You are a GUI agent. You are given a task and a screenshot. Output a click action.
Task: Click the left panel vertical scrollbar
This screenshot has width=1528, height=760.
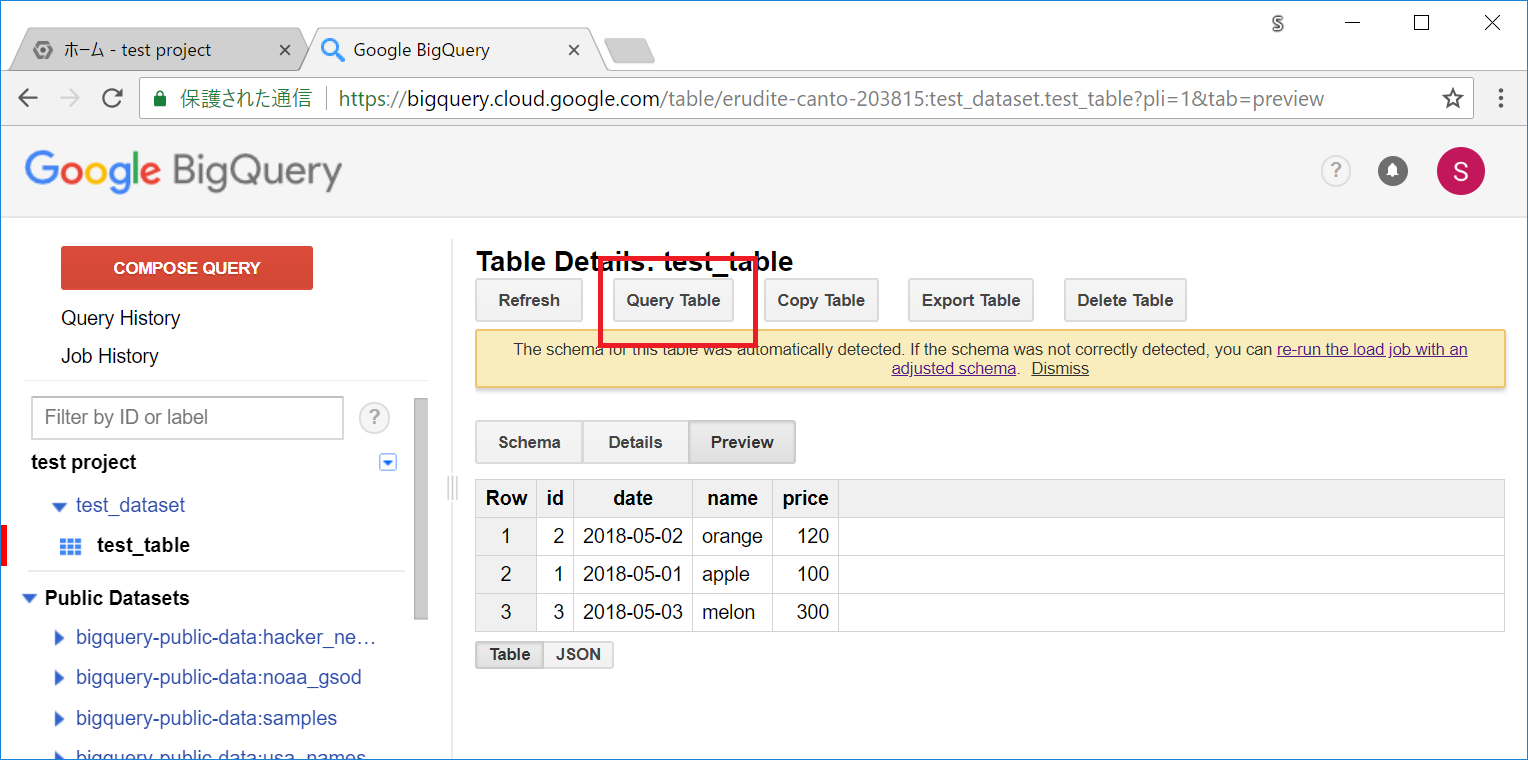pos(421,508)
